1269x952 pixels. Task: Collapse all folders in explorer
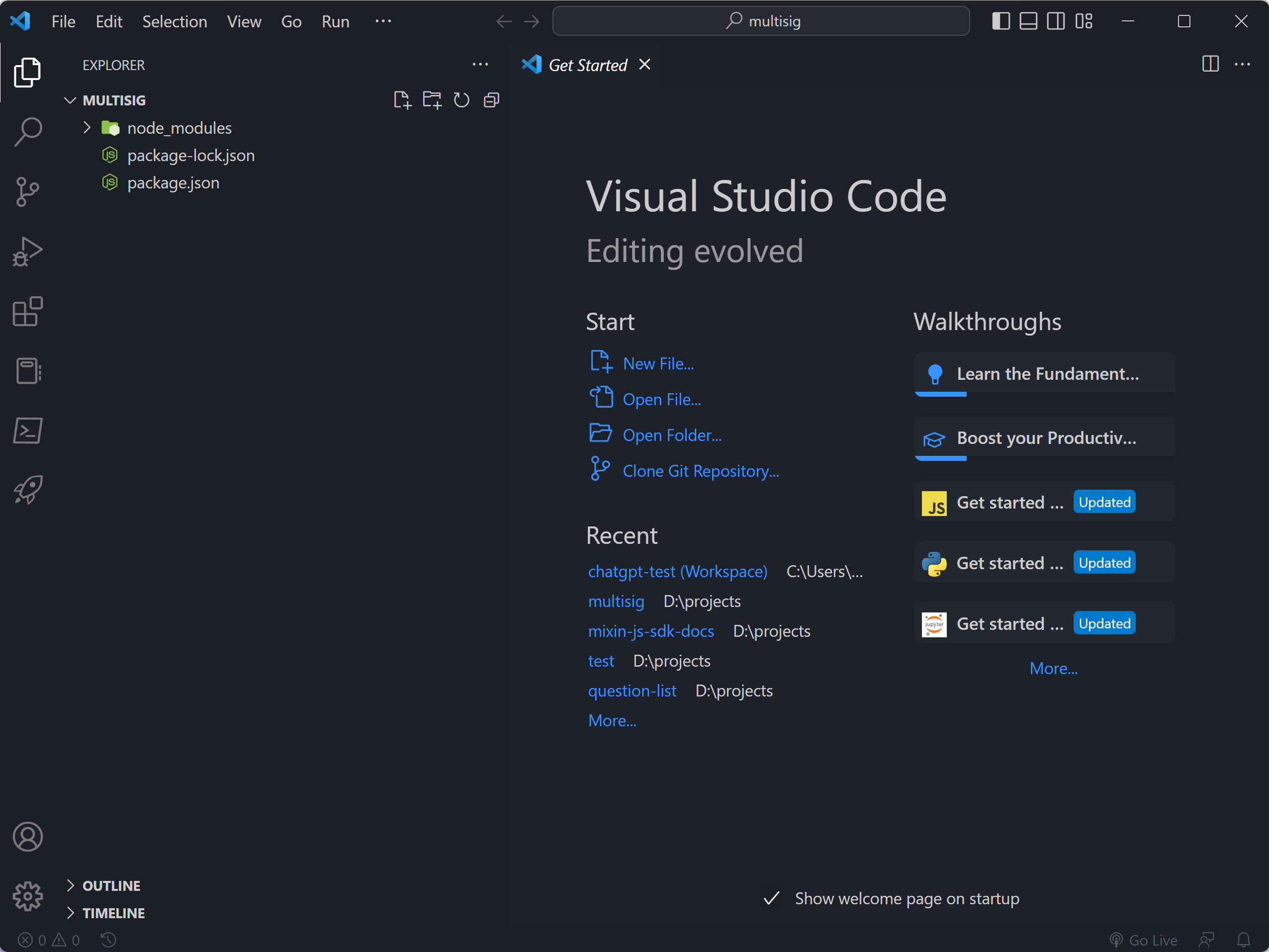(492, 100)
